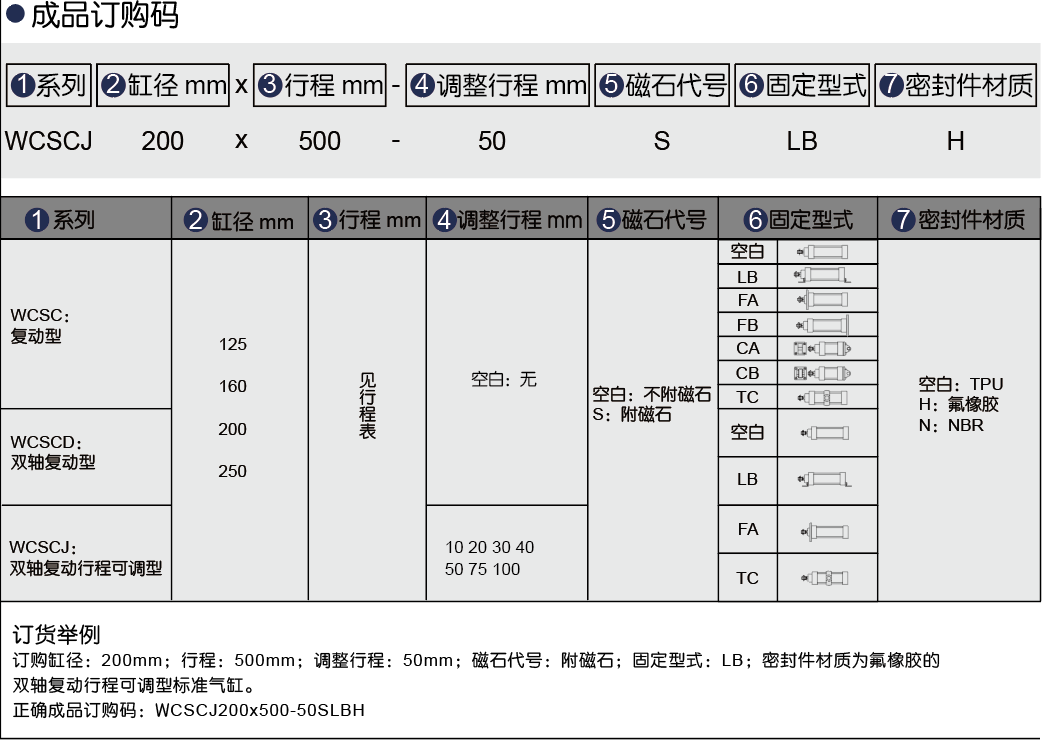The image size is (1043, 741).
Task: Click the ③行程 mm box in the order code strip
Action: click(320, 85)
